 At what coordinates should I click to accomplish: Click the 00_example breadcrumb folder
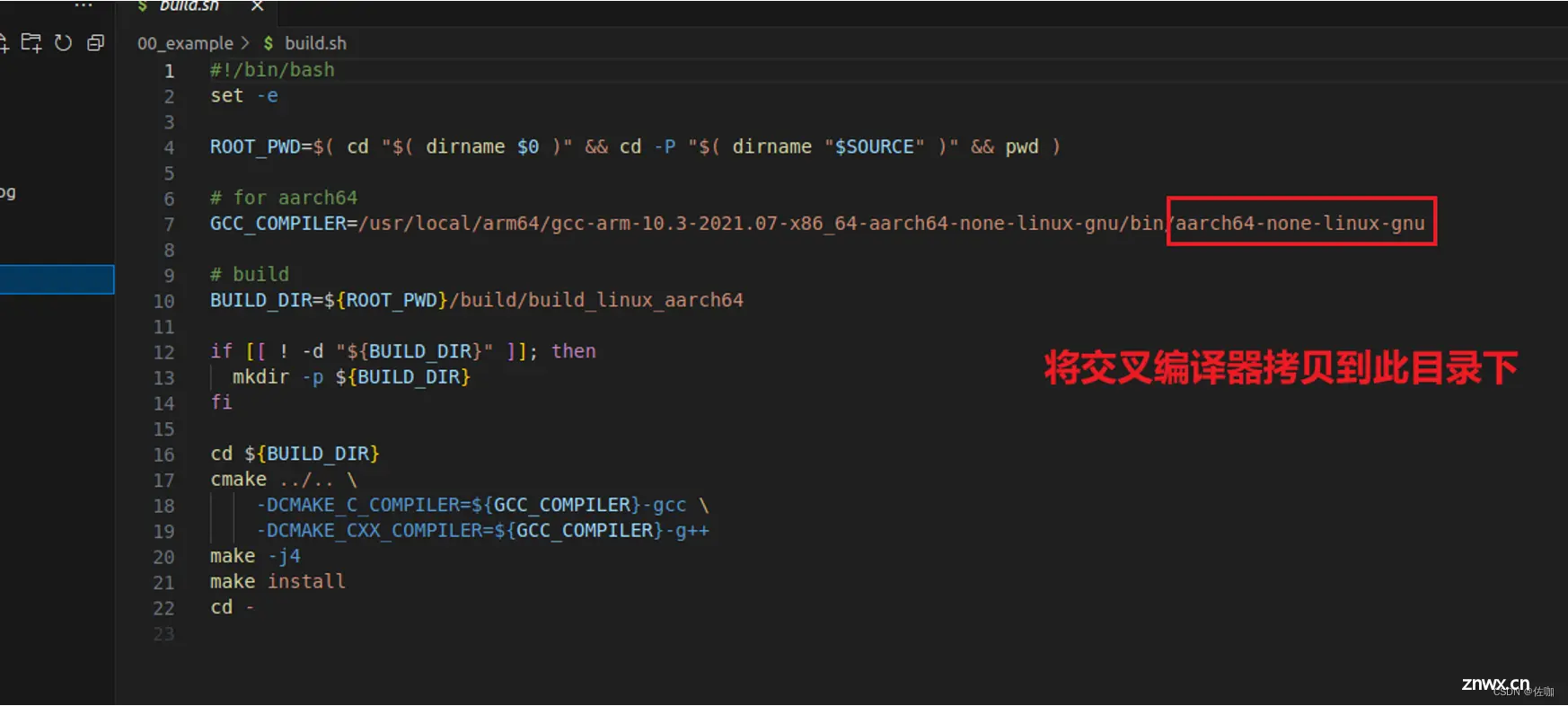click(185, 43)
